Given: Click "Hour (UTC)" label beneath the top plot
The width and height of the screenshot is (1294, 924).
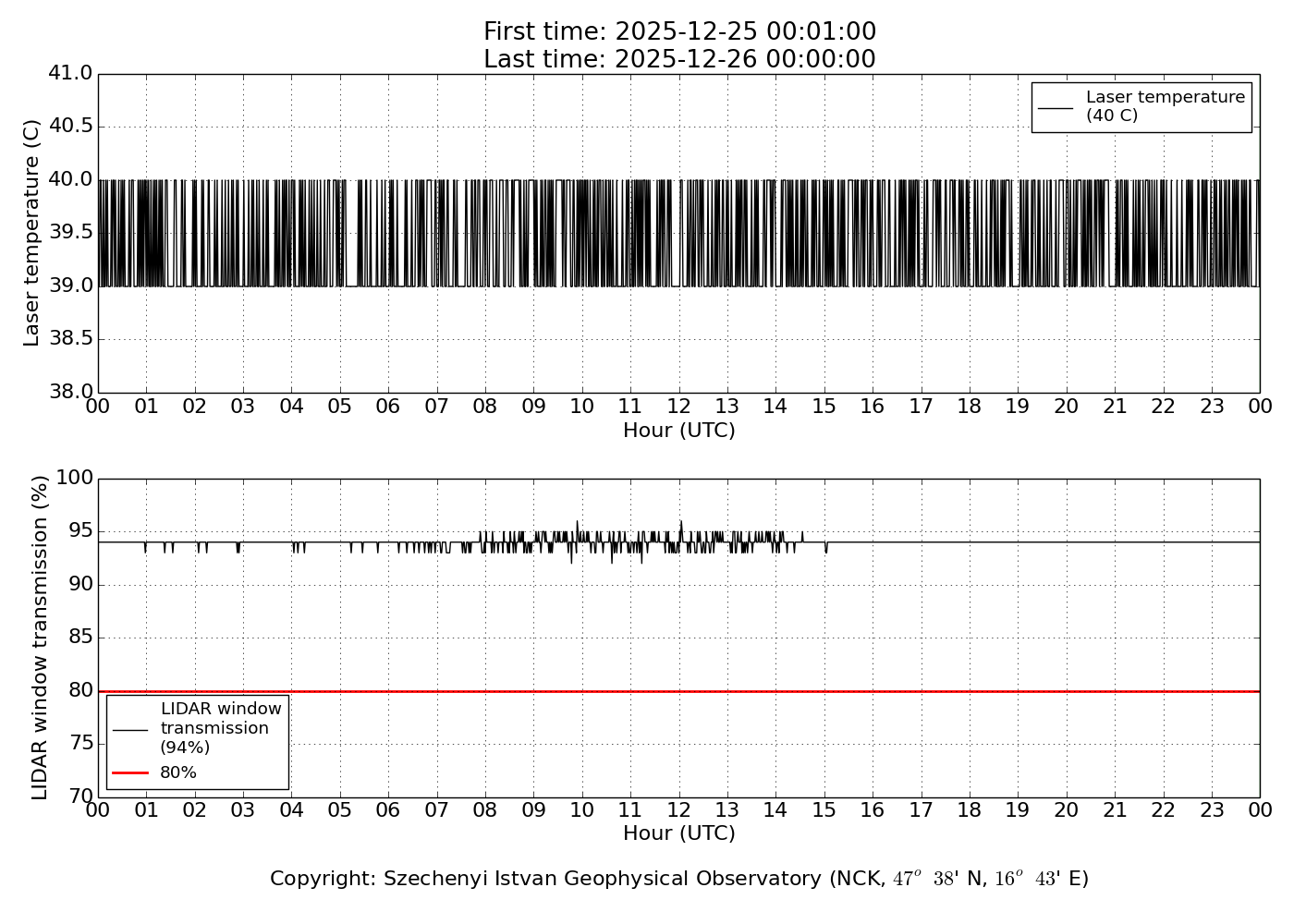Looking at the screenshot, I should pyautogui.click(x=679, y=431).
